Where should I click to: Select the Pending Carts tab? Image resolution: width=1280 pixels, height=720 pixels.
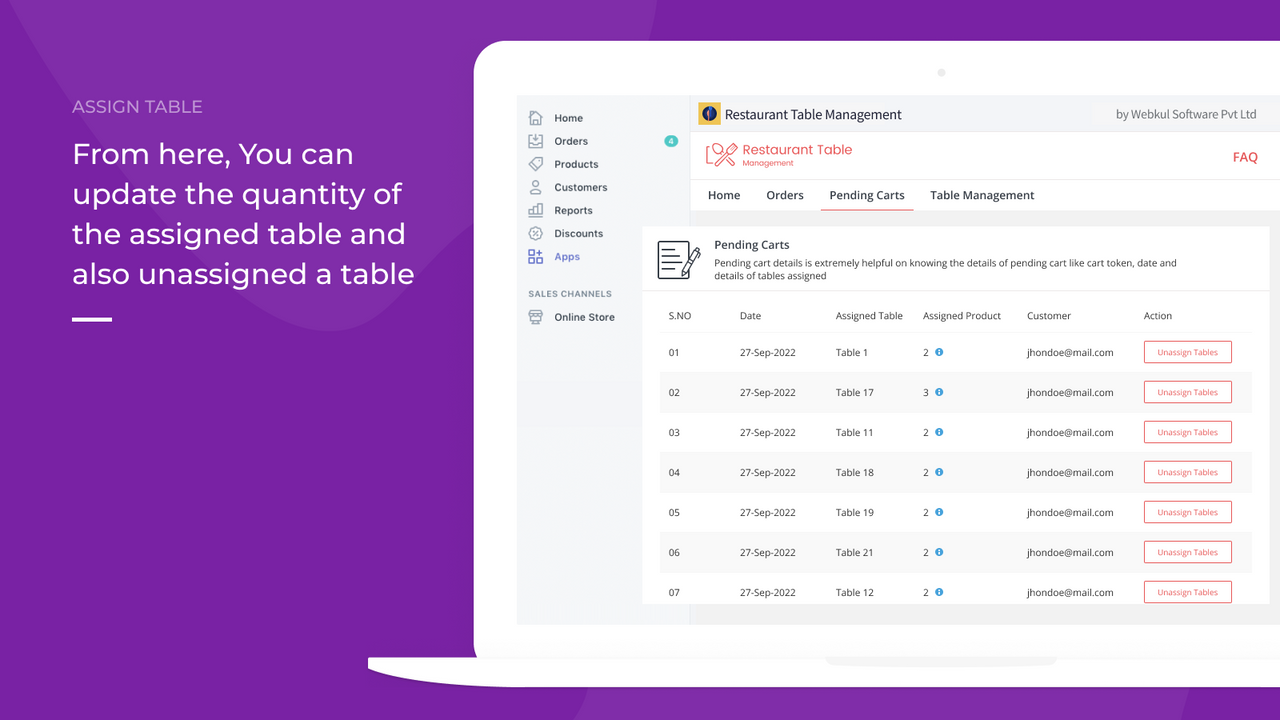(x=867, y=195)
